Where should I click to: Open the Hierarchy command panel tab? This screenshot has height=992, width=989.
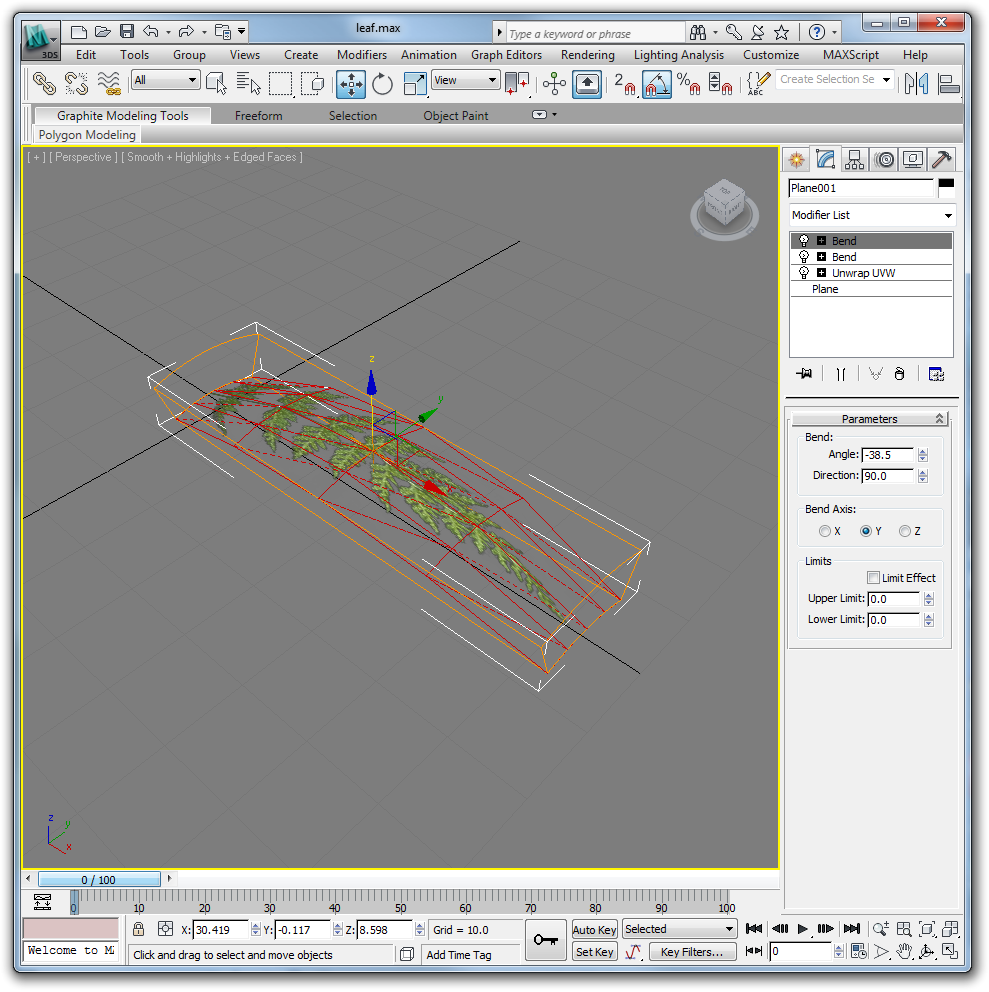(x=854, y=159)
